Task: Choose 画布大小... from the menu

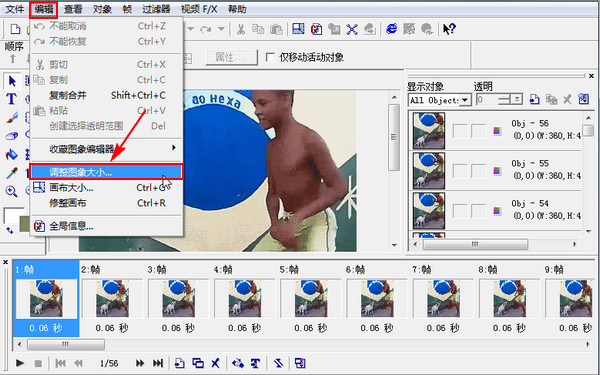Action: [x=106, y=188]
